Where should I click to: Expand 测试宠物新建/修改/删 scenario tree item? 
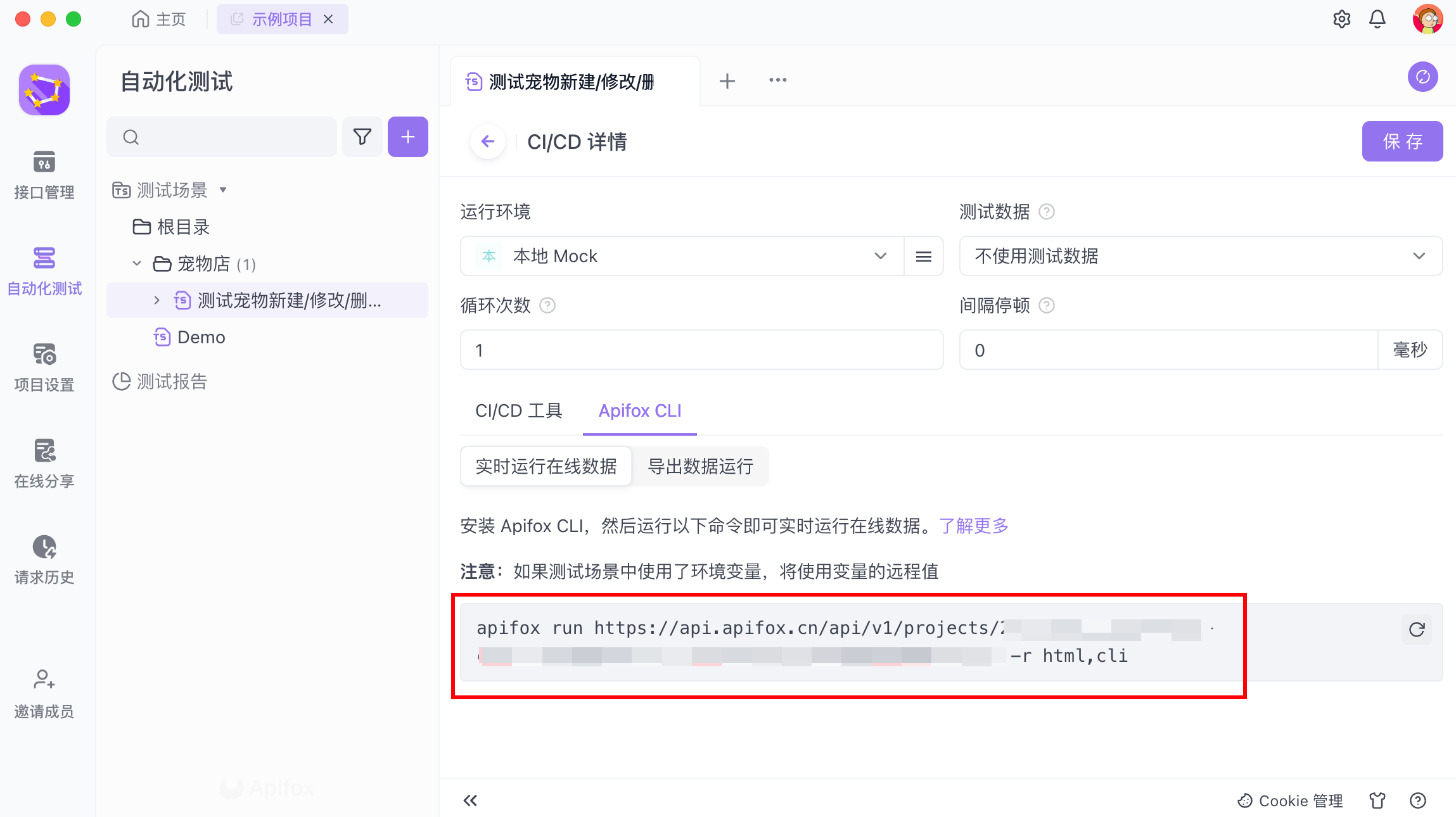pyautogui.click(x=156, y=300)
